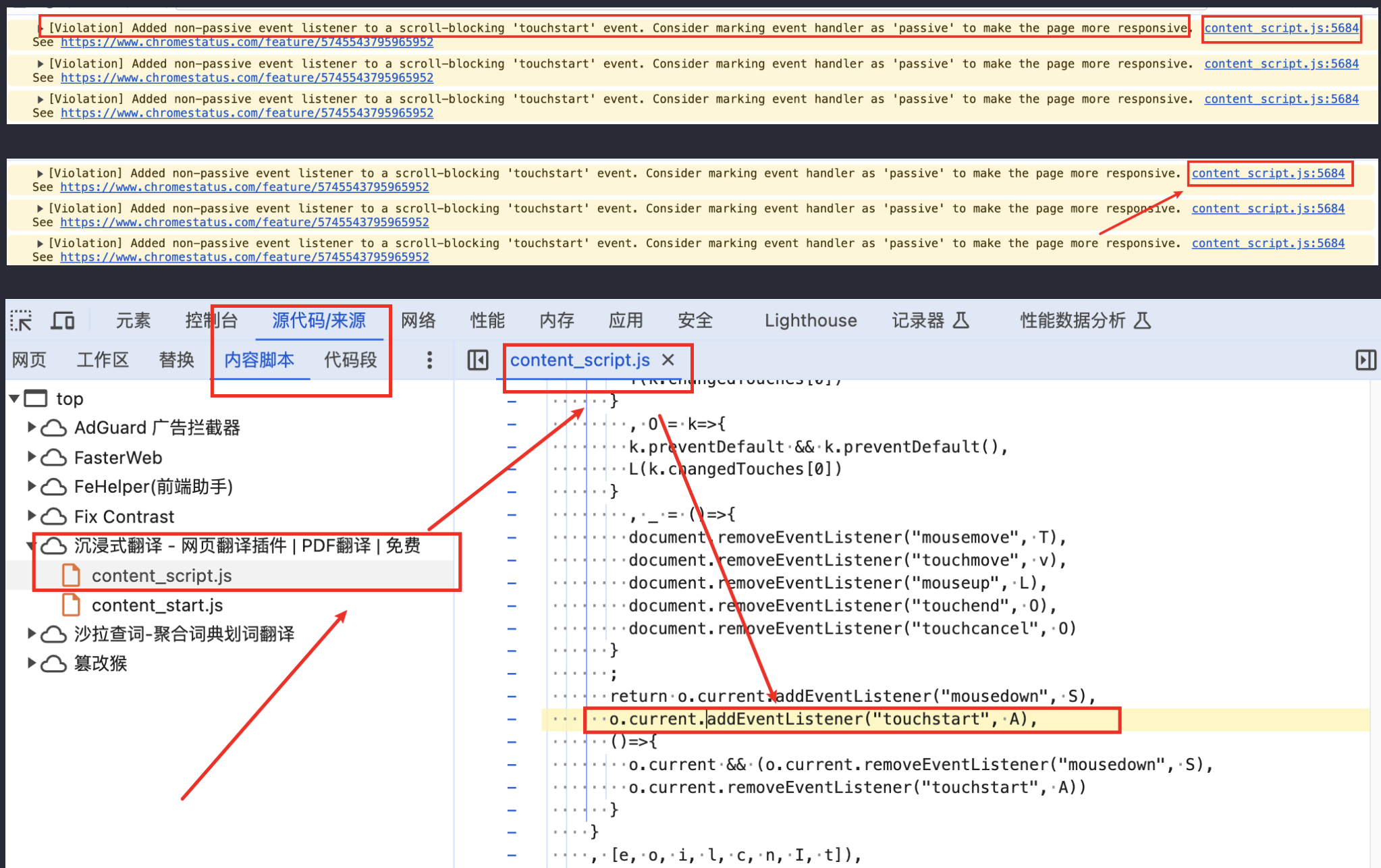Show the debugger sidebar panel icon

click(x=1365, y=360)
